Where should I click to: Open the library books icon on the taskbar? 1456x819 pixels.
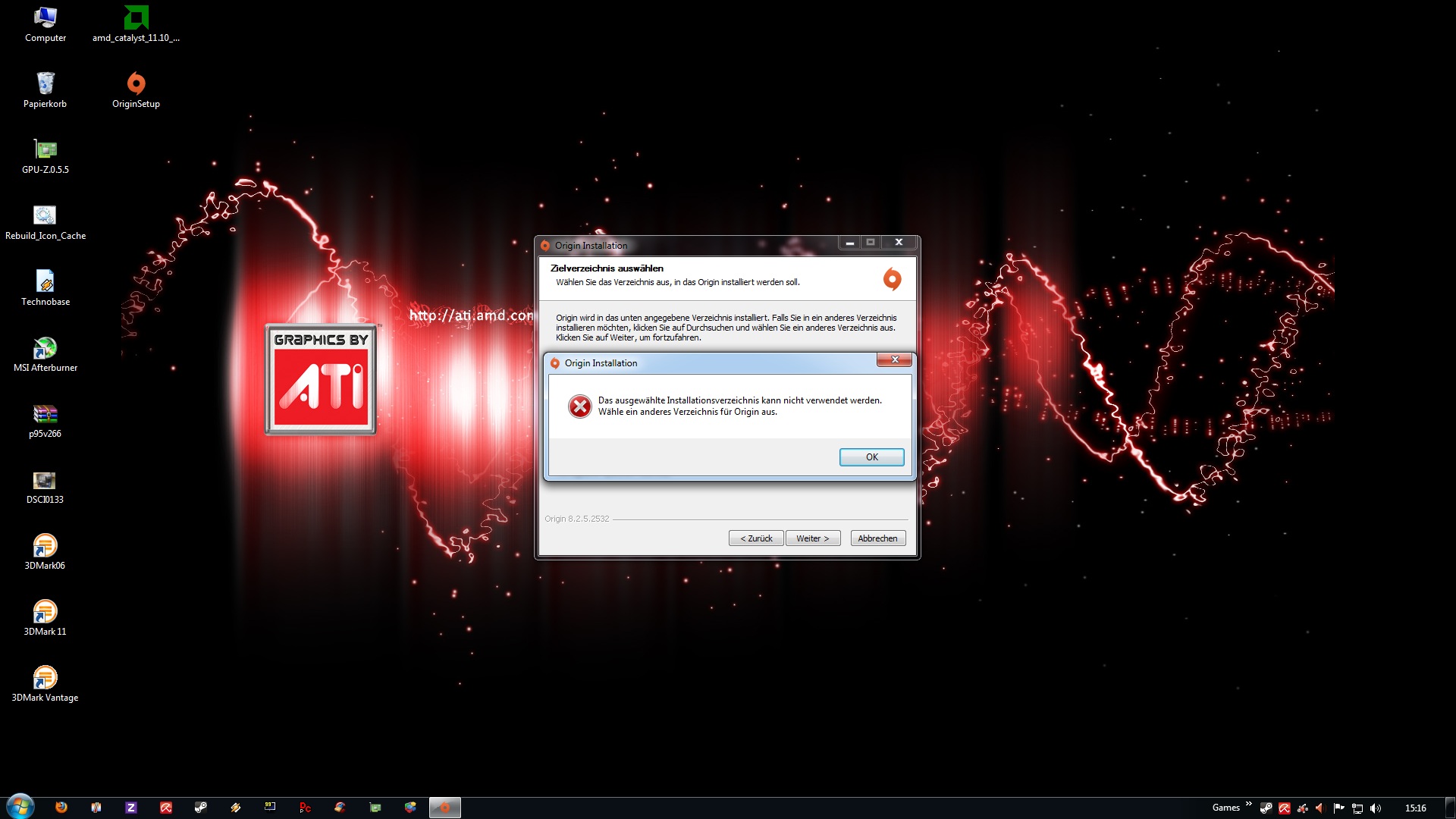[96, 808]
